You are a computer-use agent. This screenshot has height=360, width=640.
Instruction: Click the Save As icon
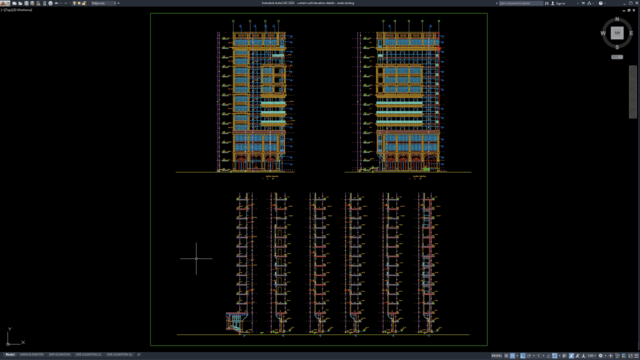(x=32, y=3)
